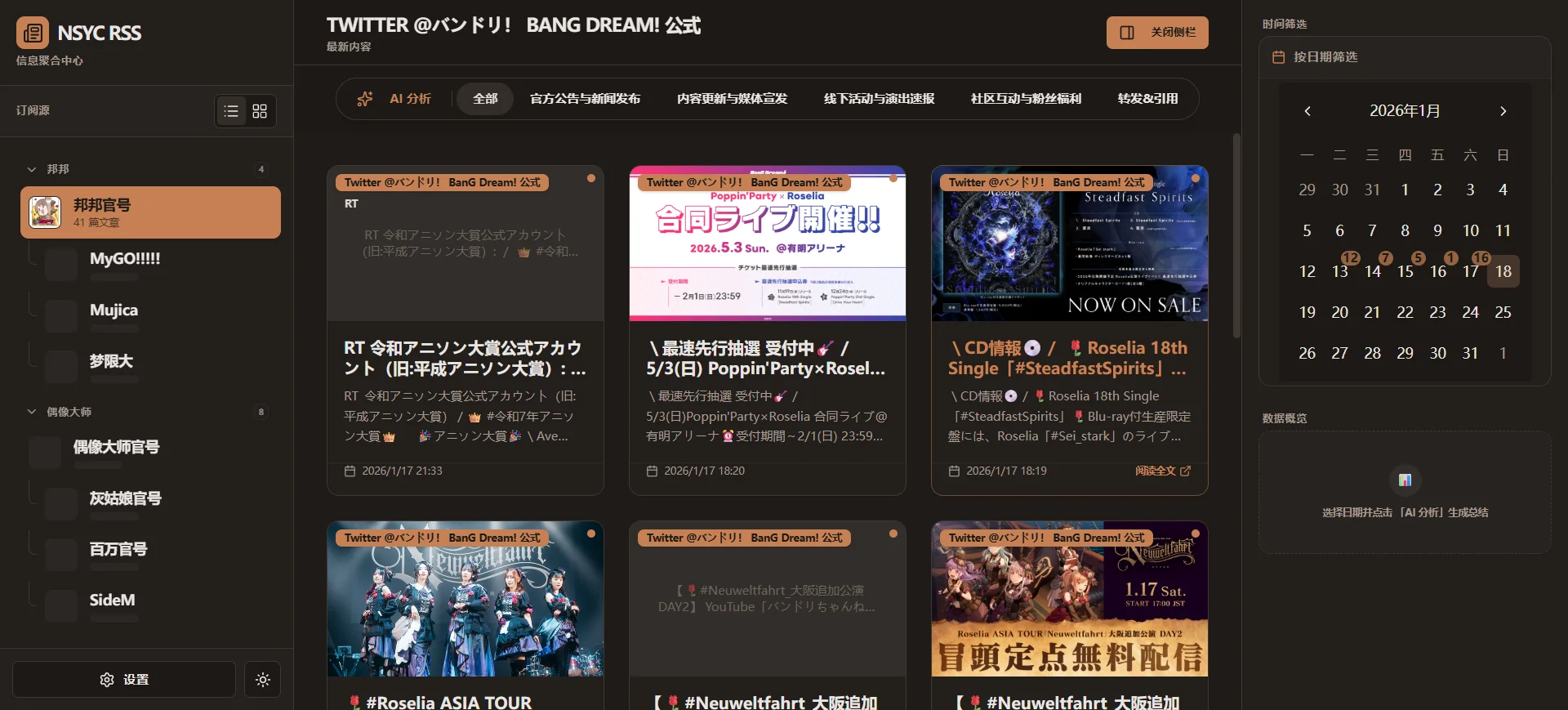This screenshot has width=1568, height=710.
Task: Click the chart icon in 数据概览
Action: click(x=1405, y=480)
